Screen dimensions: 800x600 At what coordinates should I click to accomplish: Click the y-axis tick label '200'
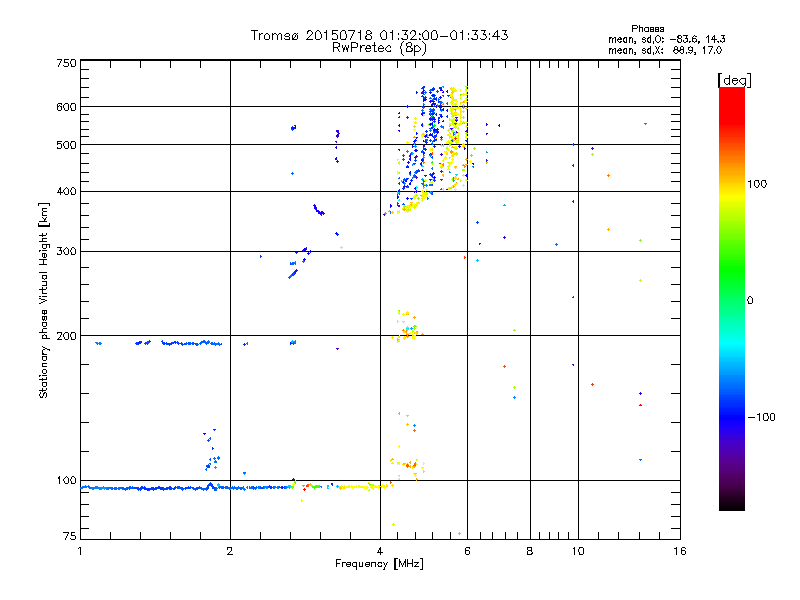point(67,336)
